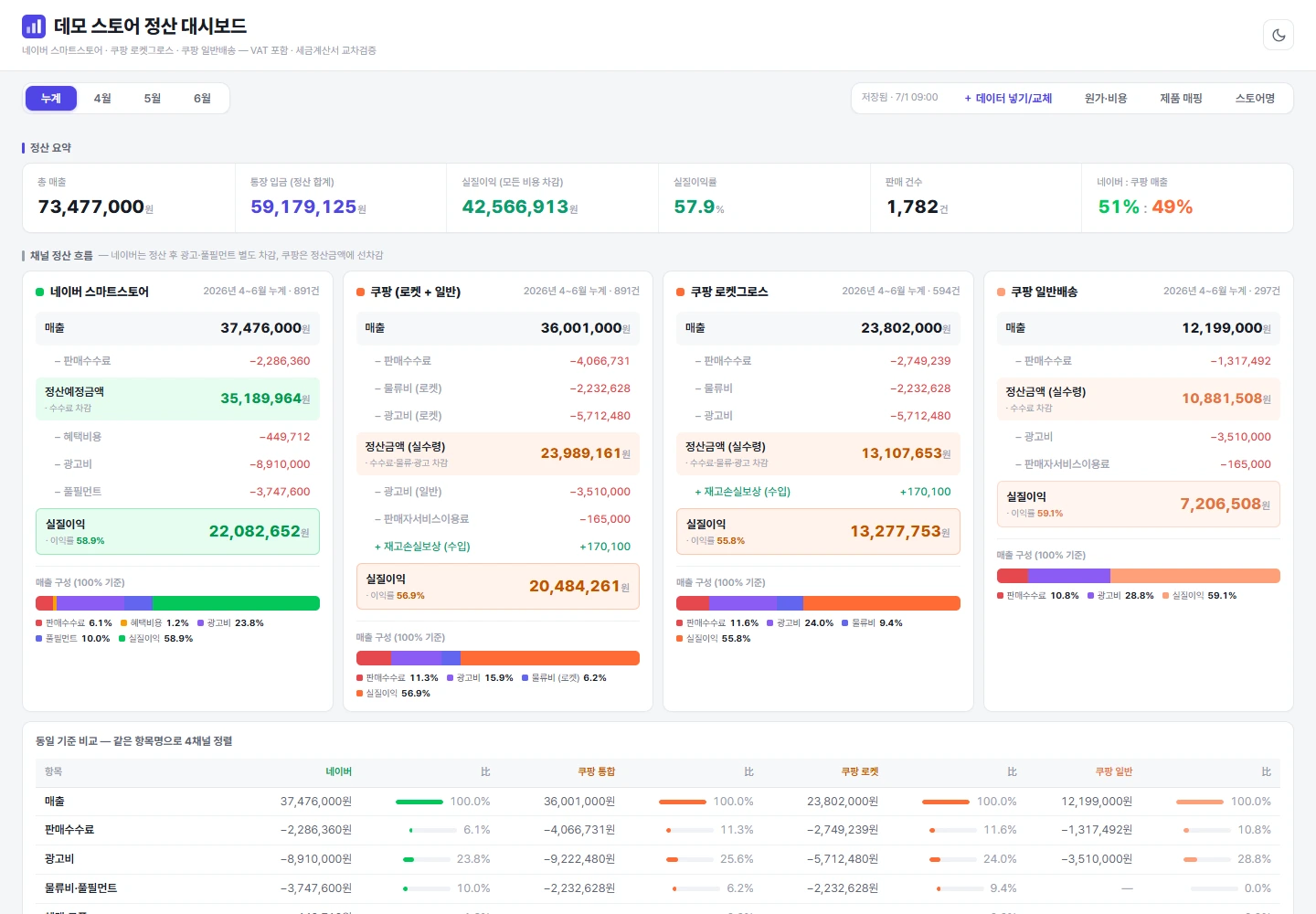Open 제품 매핑
The width and height of the screenshot is (1316, 914).
(1181, 99)
